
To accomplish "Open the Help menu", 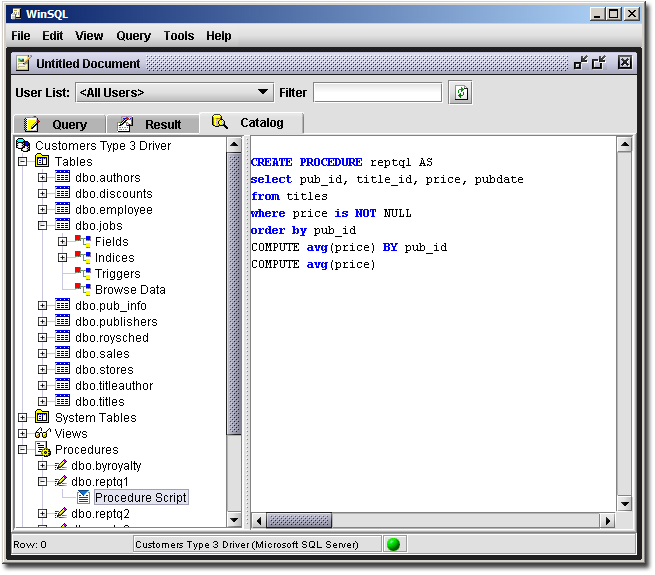I will pos(218,36).
